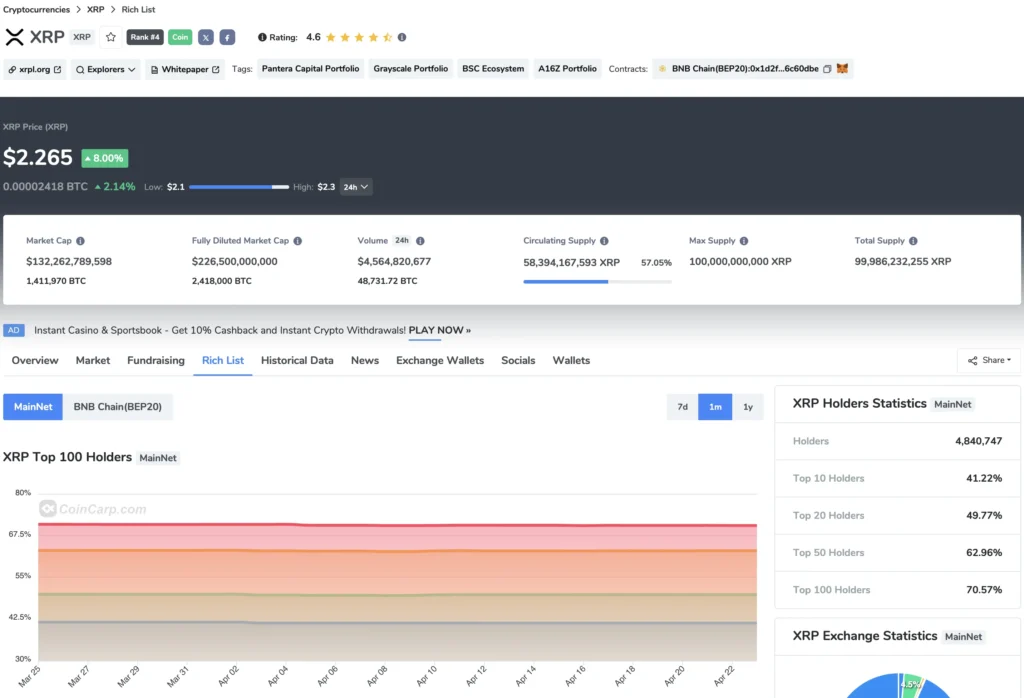
Task: Open the Share dropdown menu
Action: (988, 360)
